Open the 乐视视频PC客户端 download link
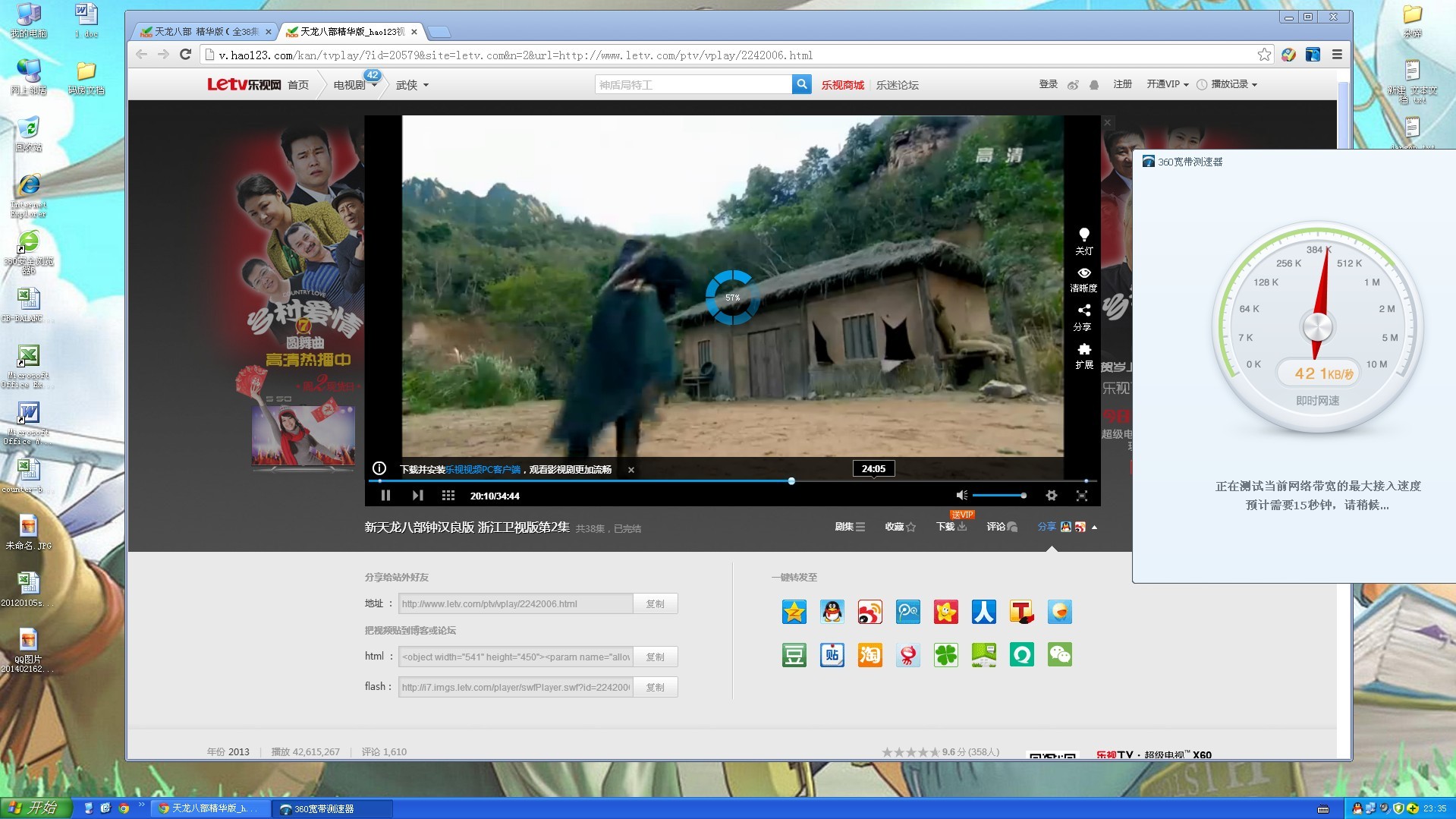This screenshot has height=819, width=1456. [x=483, y=470]
